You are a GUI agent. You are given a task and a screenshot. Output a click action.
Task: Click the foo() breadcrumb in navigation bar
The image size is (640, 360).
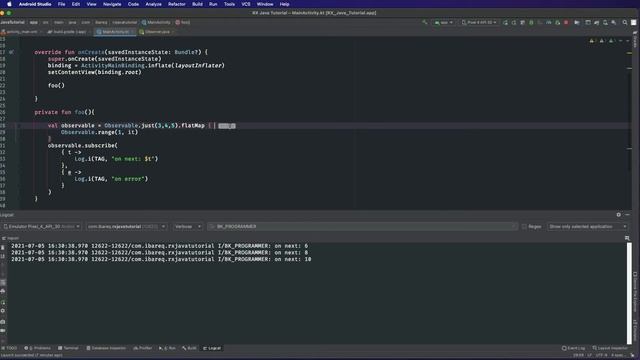click(183, 22)
